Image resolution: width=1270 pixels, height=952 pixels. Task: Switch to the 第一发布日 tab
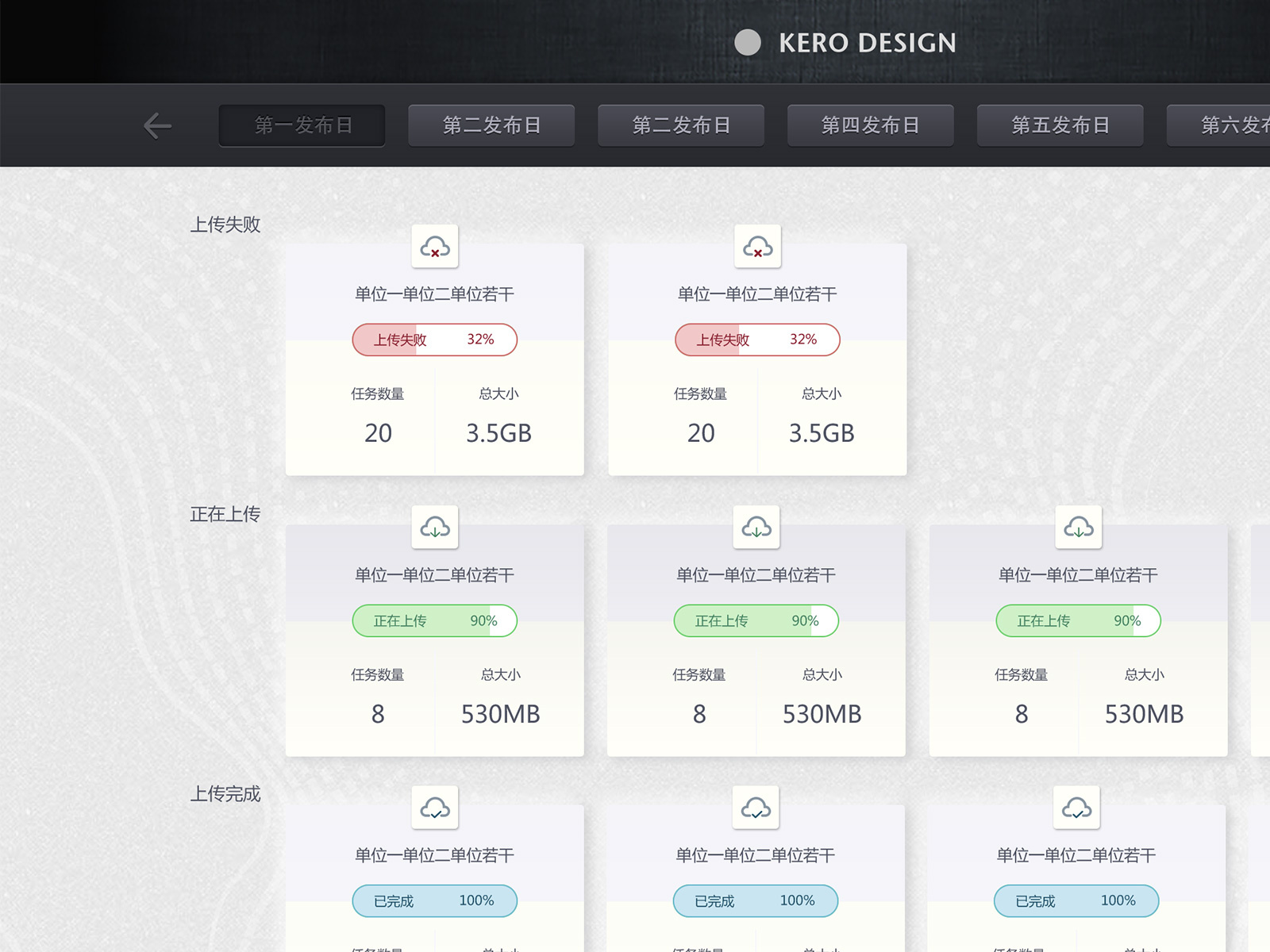[x=302, y=125]
